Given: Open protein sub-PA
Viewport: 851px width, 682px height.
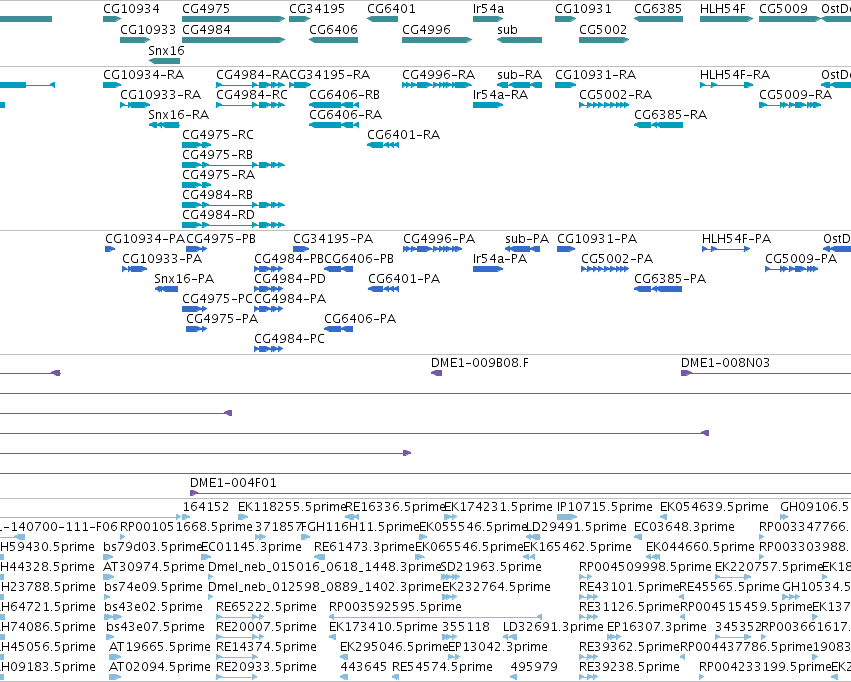Looking at the screenshot, I should point(527,239).
